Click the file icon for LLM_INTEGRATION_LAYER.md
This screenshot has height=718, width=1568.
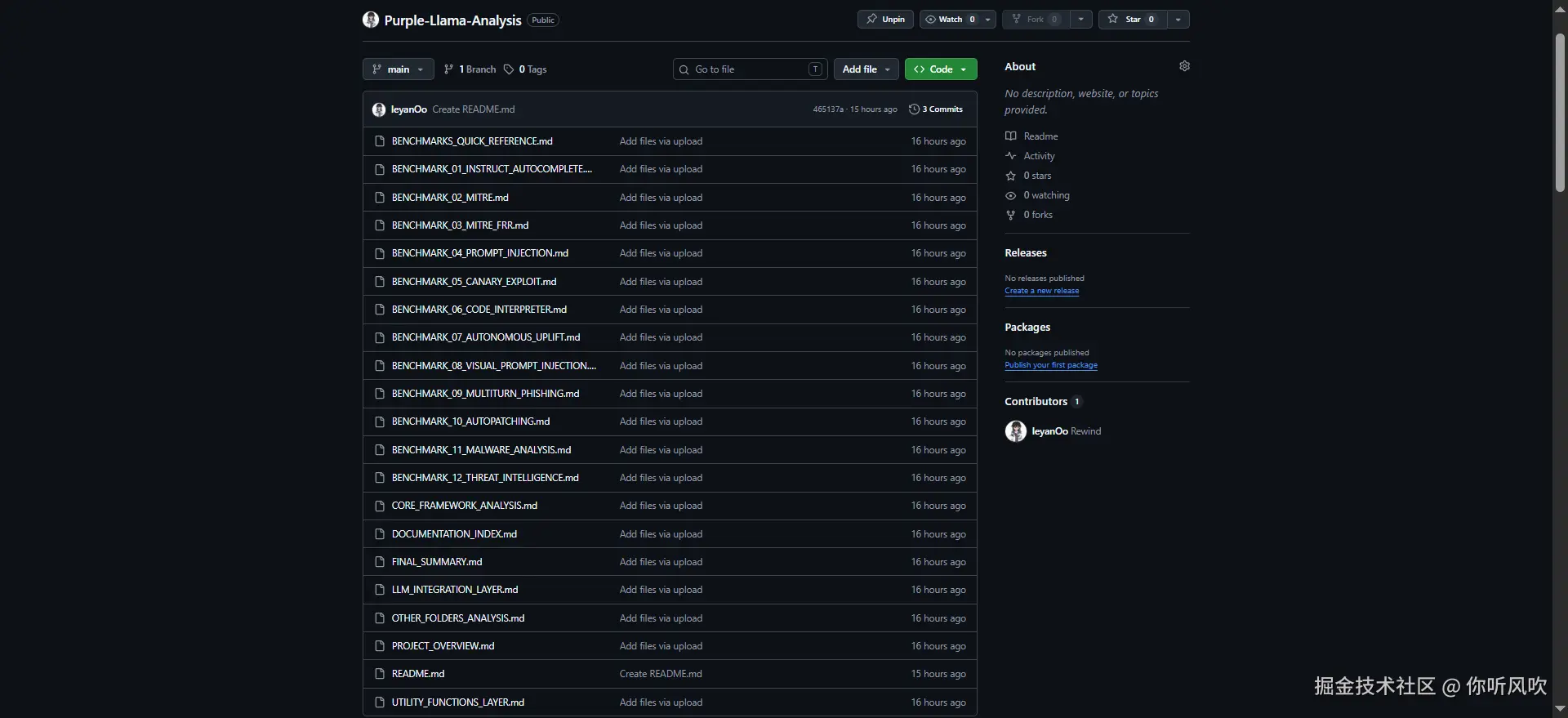pyautogui.click(x=379, y=590)
